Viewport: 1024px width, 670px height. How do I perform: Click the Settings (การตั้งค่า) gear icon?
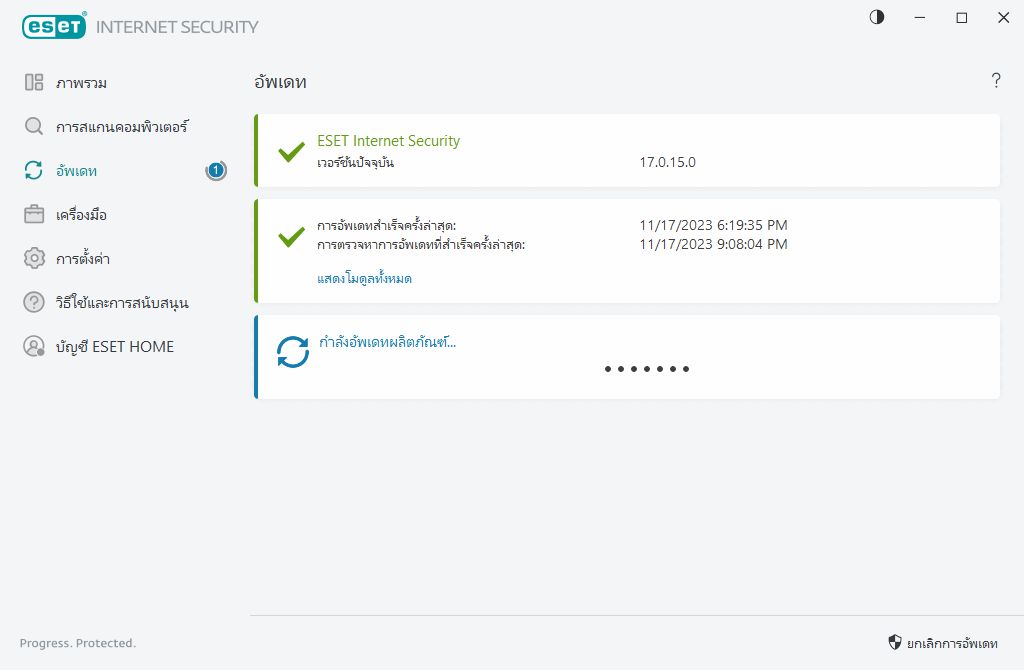point(34,259)
